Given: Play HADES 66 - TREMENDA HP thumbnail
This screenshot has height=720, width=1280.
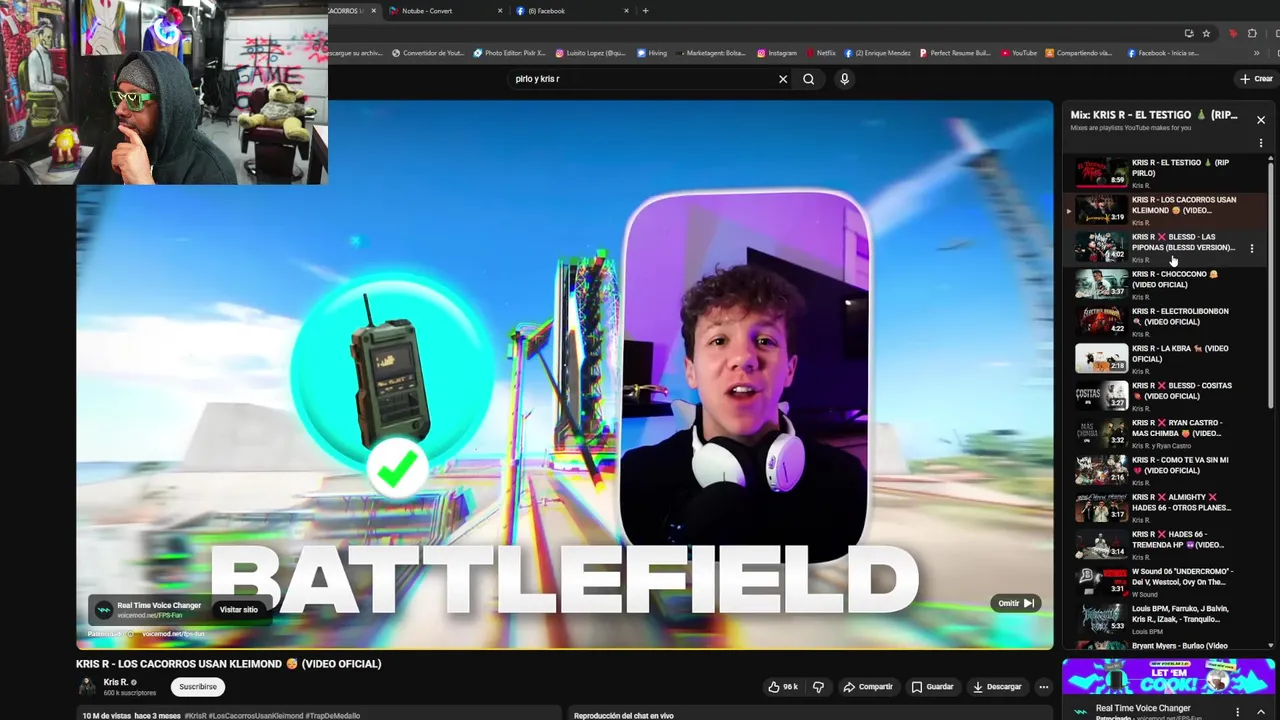Looking at the screenshot, I should coord(1101,545).
